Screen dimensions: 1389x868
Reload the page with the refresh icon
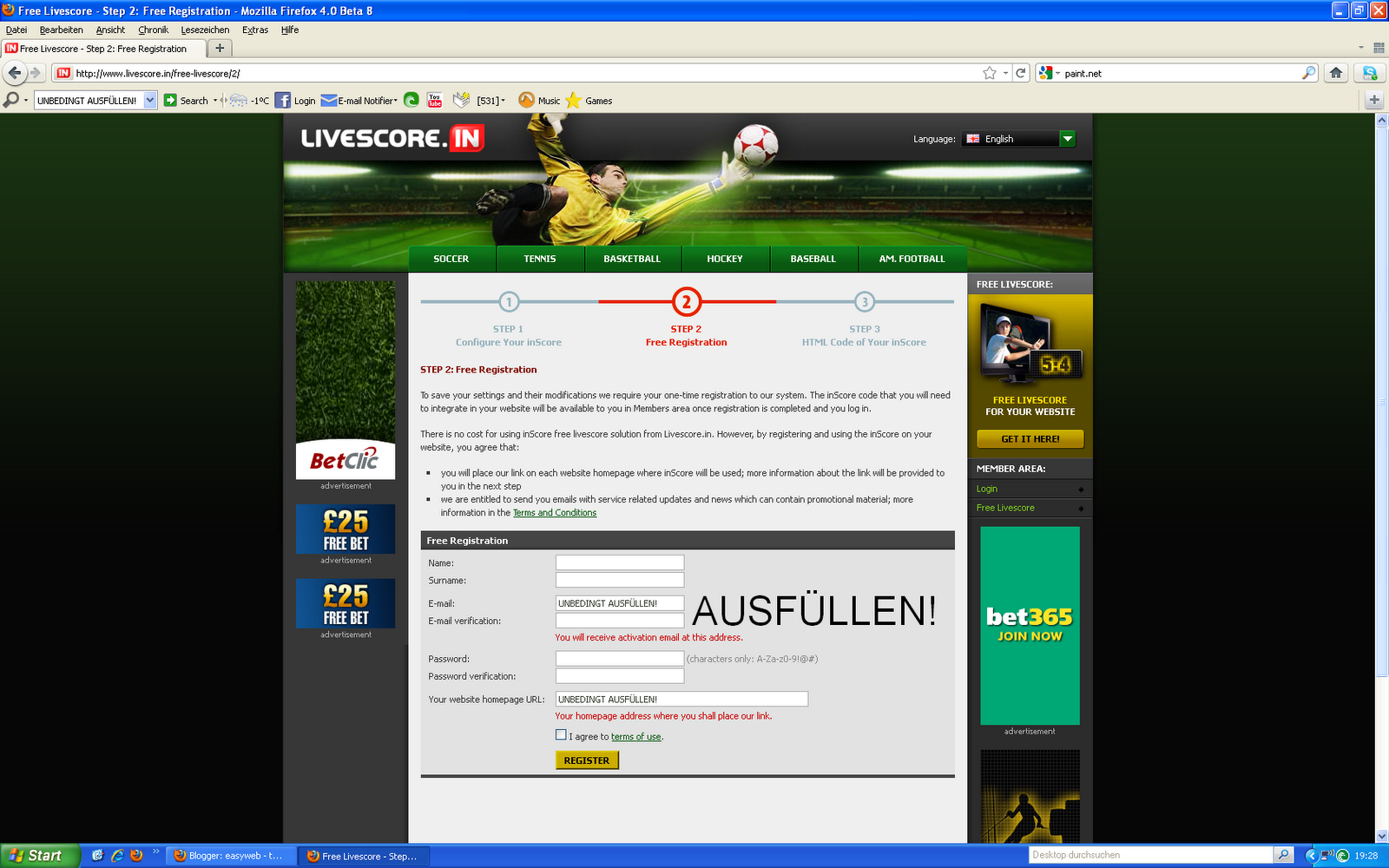(x=1021, y=73)
